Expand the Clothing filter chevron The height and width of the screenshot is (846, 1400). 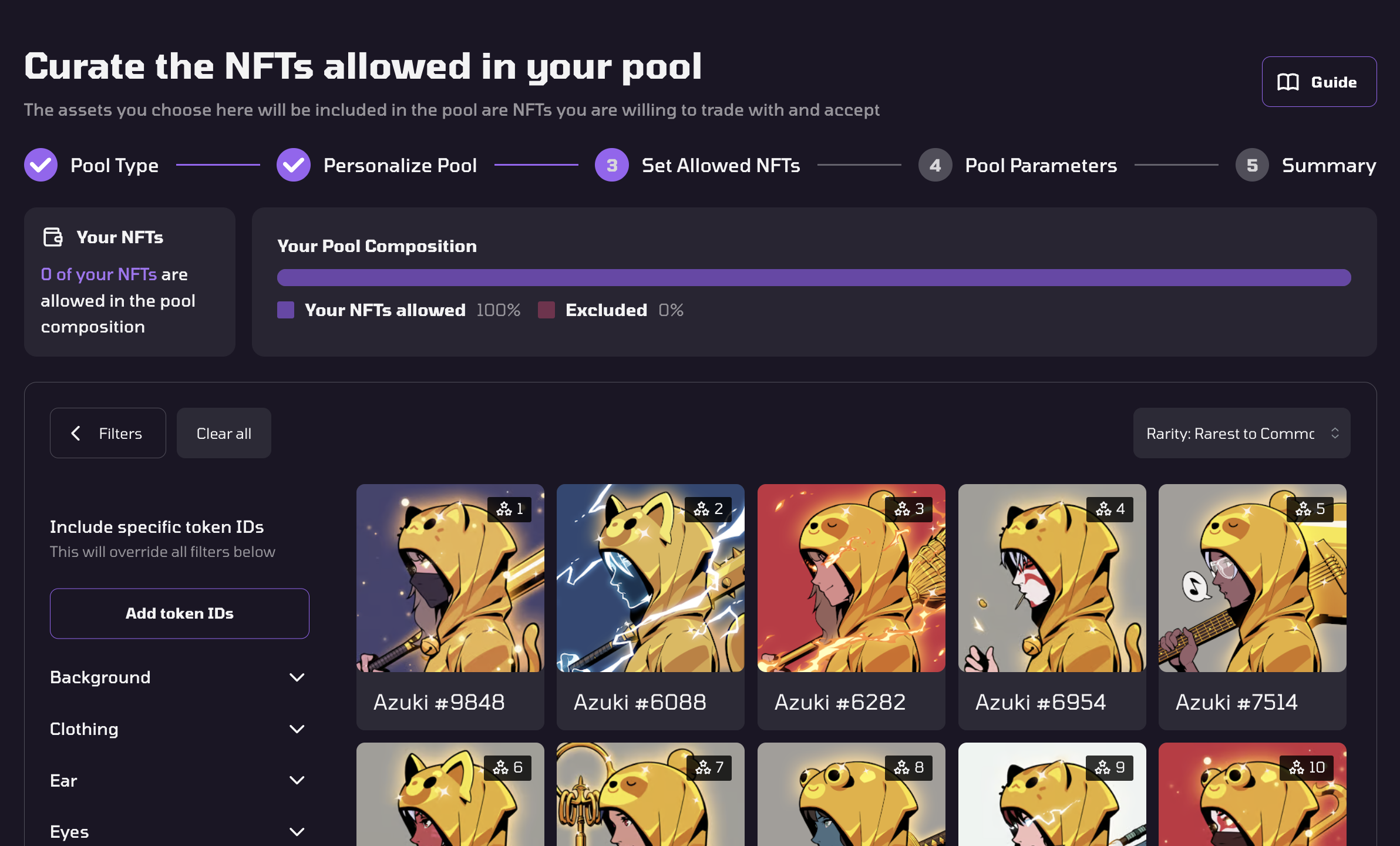coord(297,729)
